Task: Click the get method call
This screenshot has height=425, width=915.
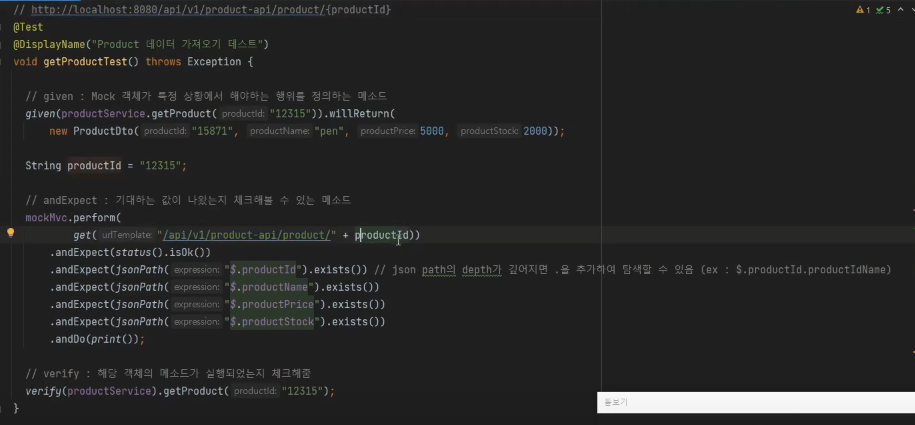Action: (x=82, y=235)
